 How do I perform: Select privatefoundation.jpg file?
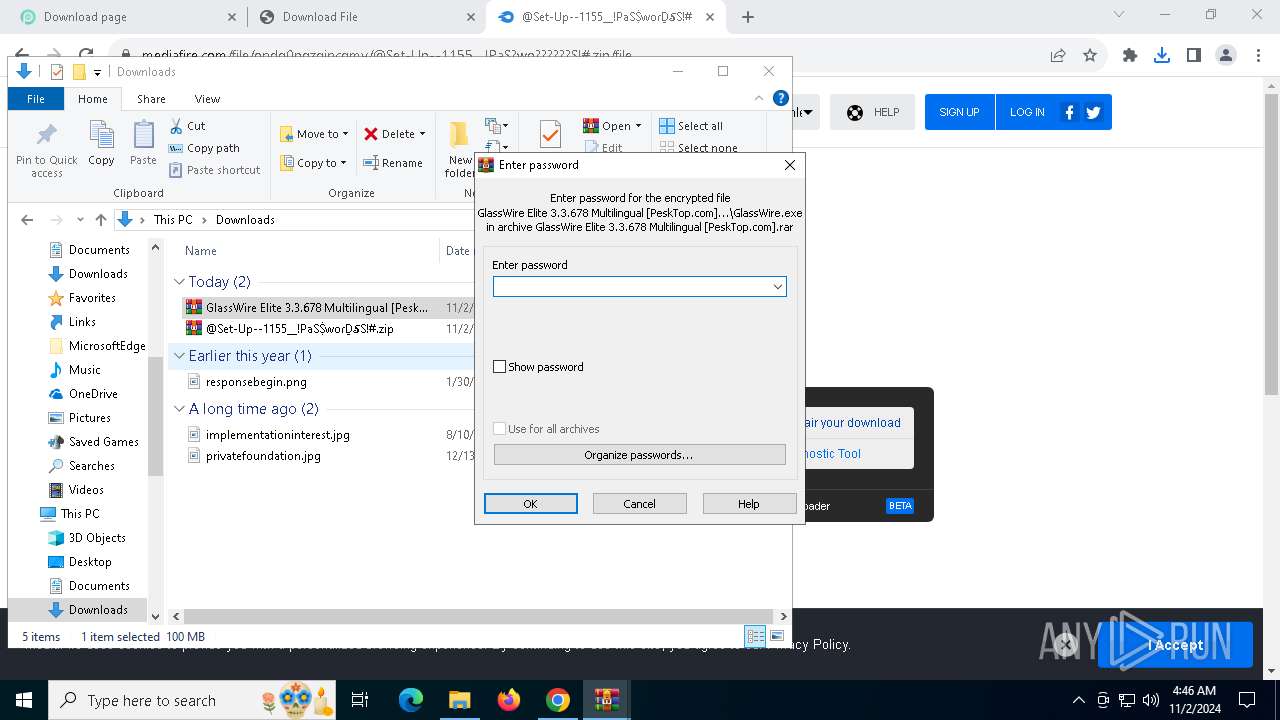click(263, 456)
